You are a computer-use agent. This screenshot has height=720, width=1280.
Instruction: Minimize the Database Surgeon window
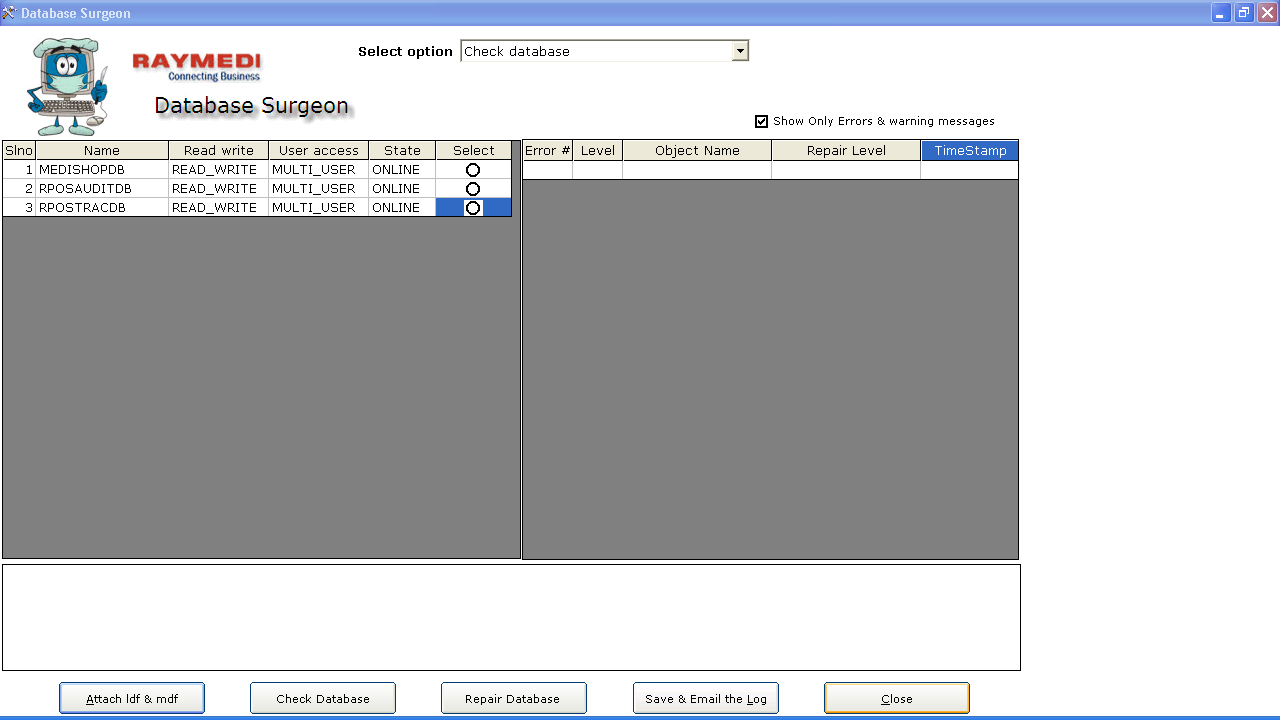coord(1221,13)
